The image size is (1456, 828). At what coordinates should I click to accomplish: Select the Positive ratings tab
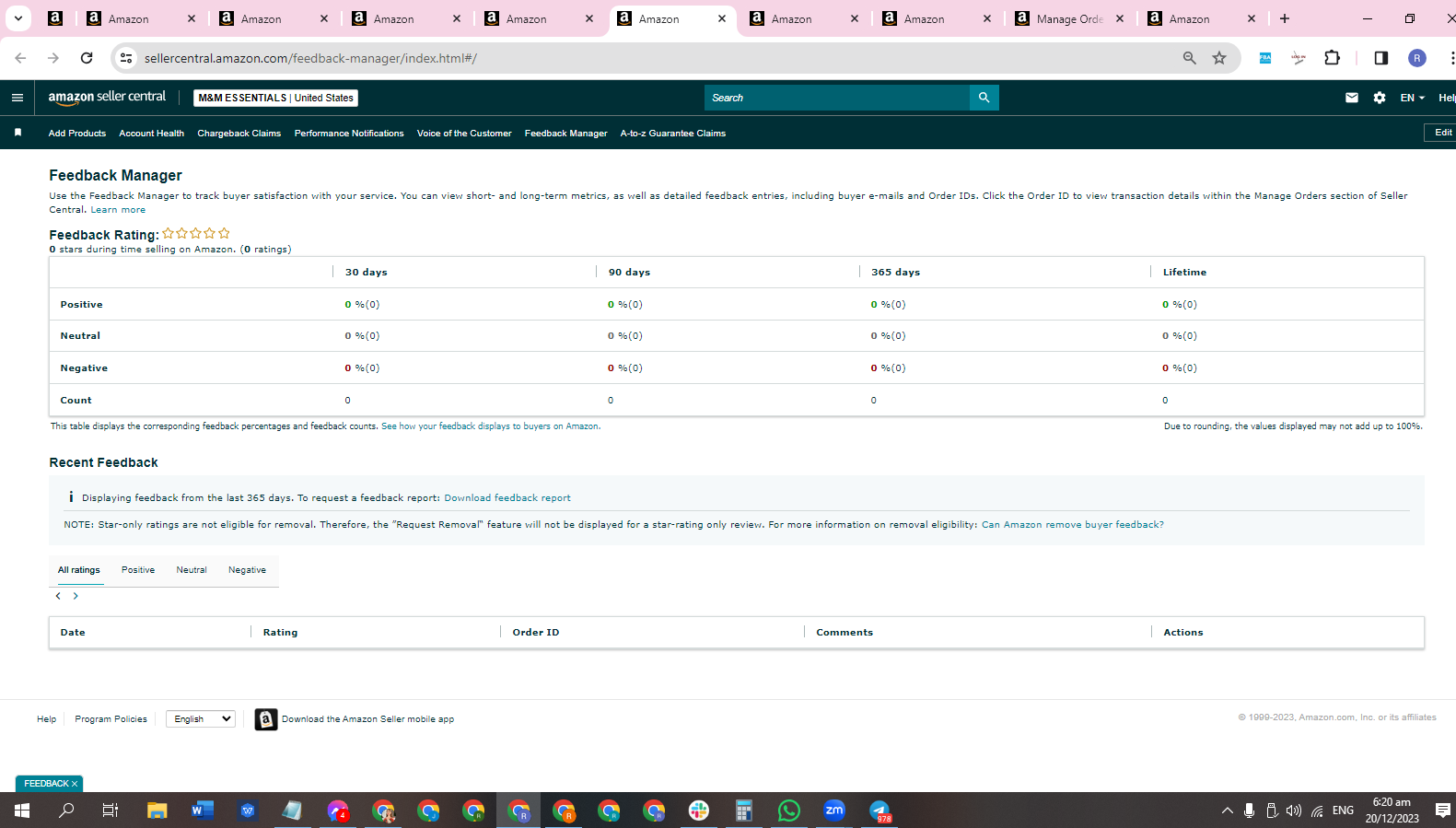[138, 570]
